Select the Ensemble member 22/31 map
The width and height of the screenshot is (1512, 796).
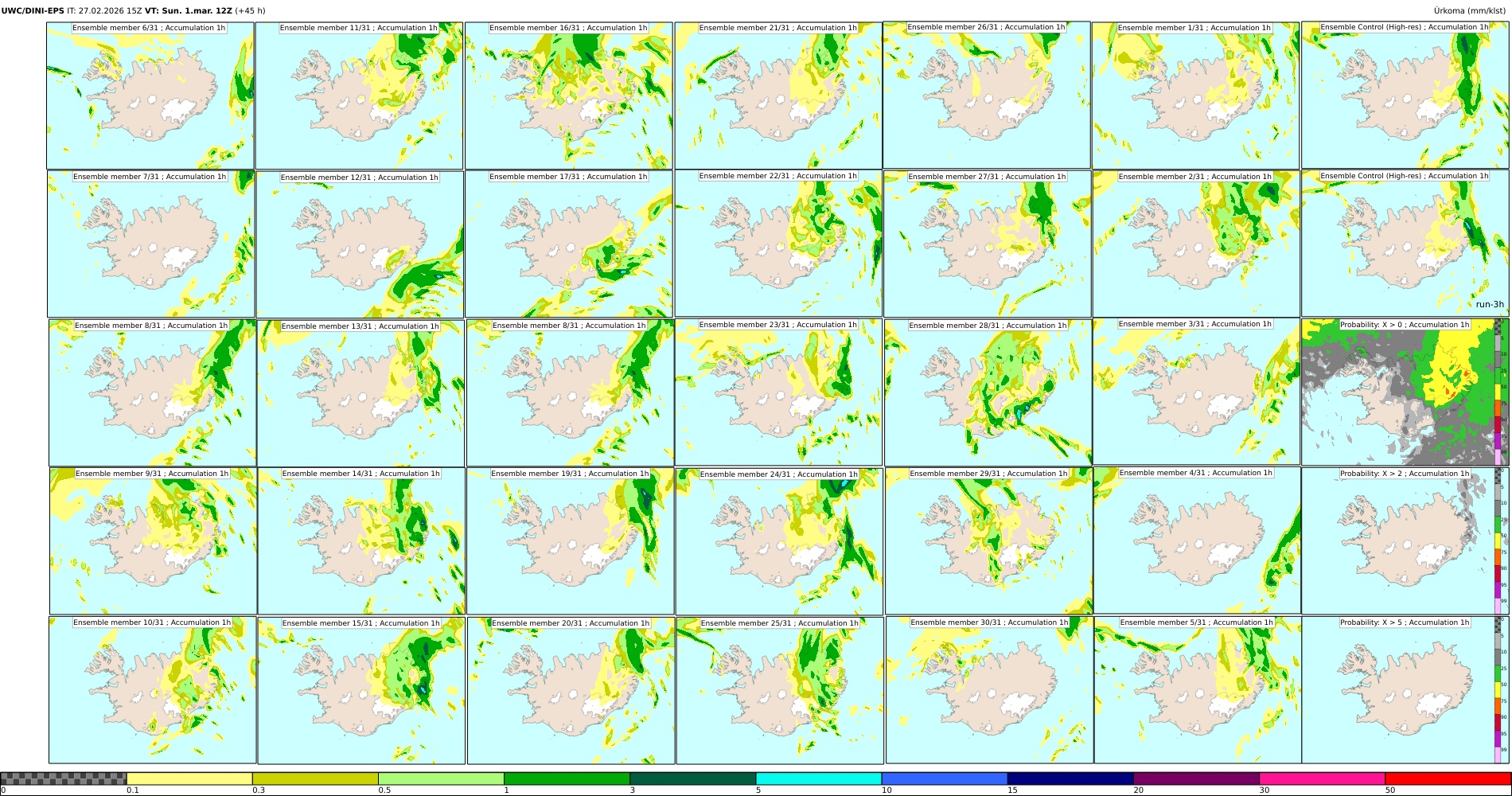[778, 244]
